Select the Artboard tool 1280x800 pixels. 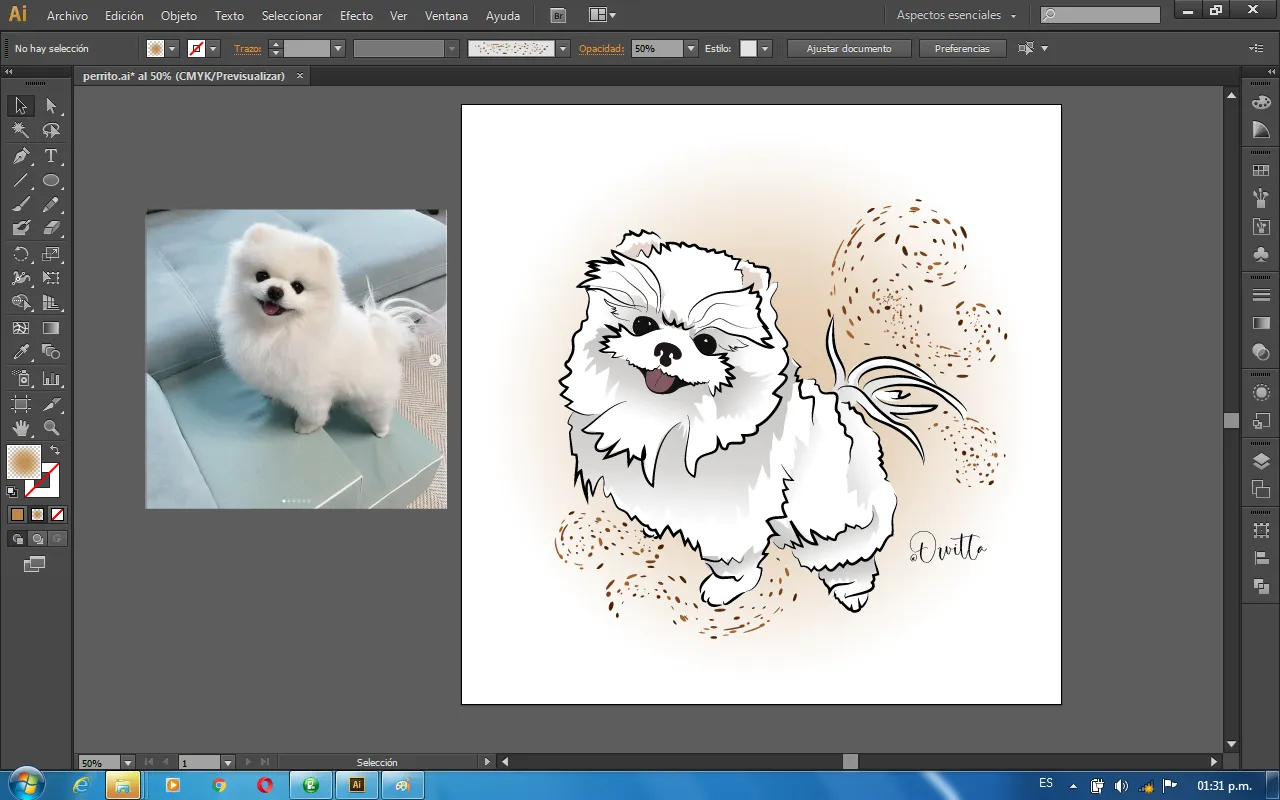pos(20,404)
